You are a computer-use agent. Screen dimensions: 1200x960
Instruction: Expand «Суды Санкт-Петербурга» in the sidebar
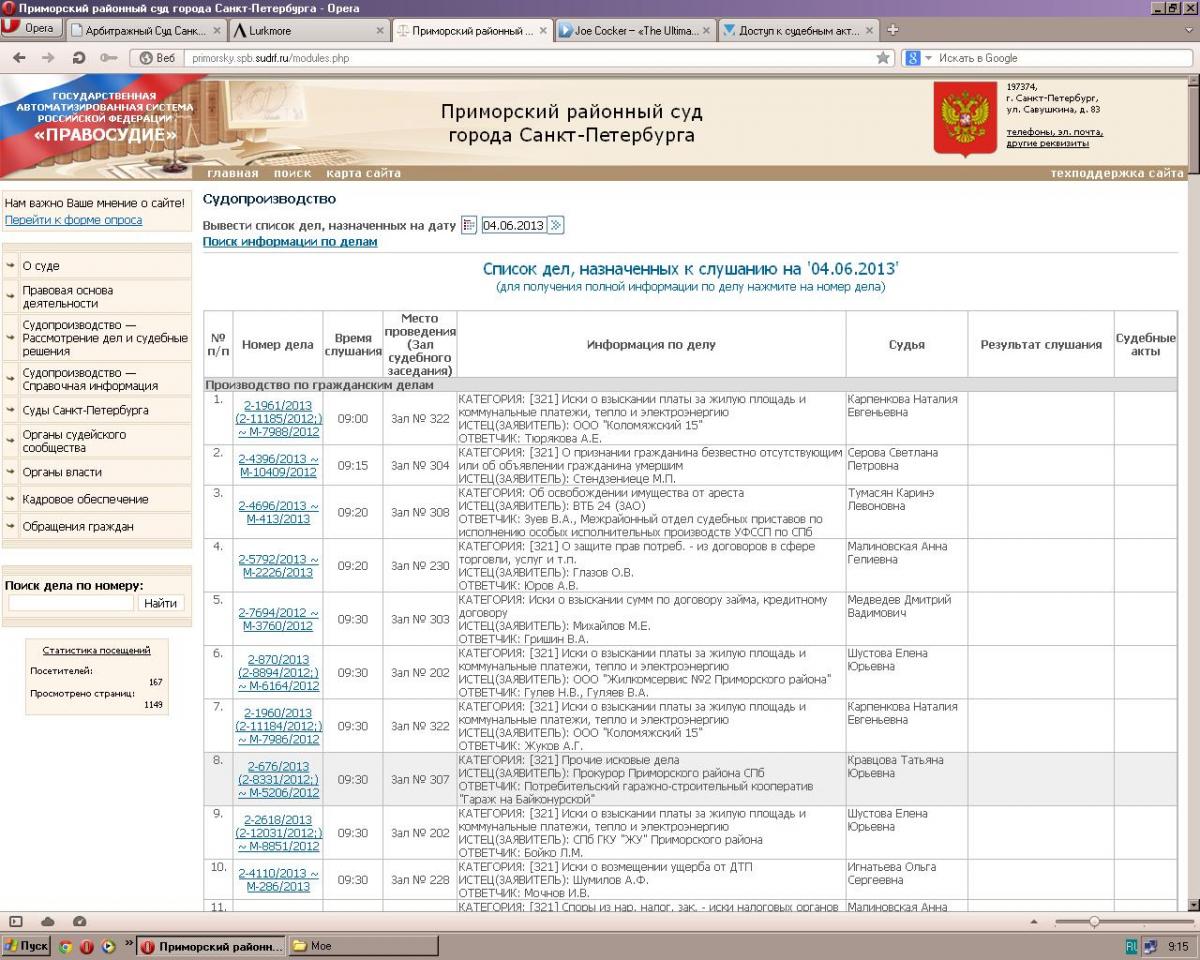(85, 410)
